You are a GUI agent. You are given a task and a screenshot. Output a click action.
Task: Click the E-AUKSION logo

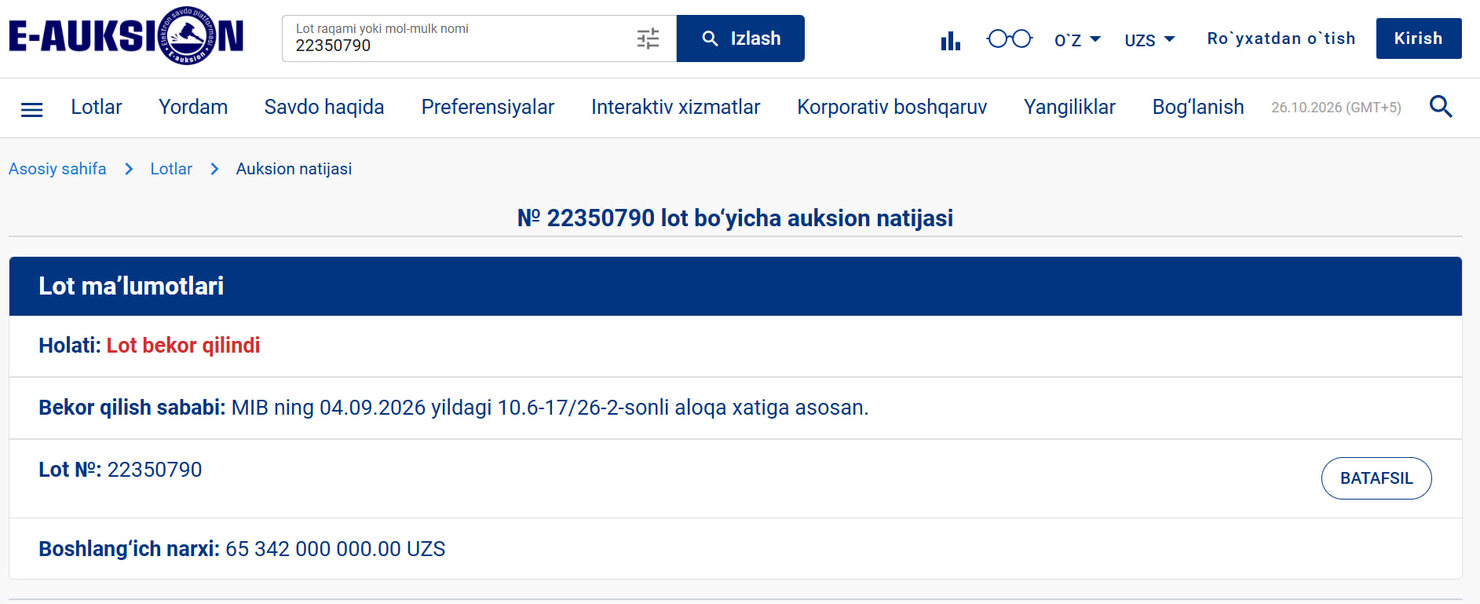(126, 38)
